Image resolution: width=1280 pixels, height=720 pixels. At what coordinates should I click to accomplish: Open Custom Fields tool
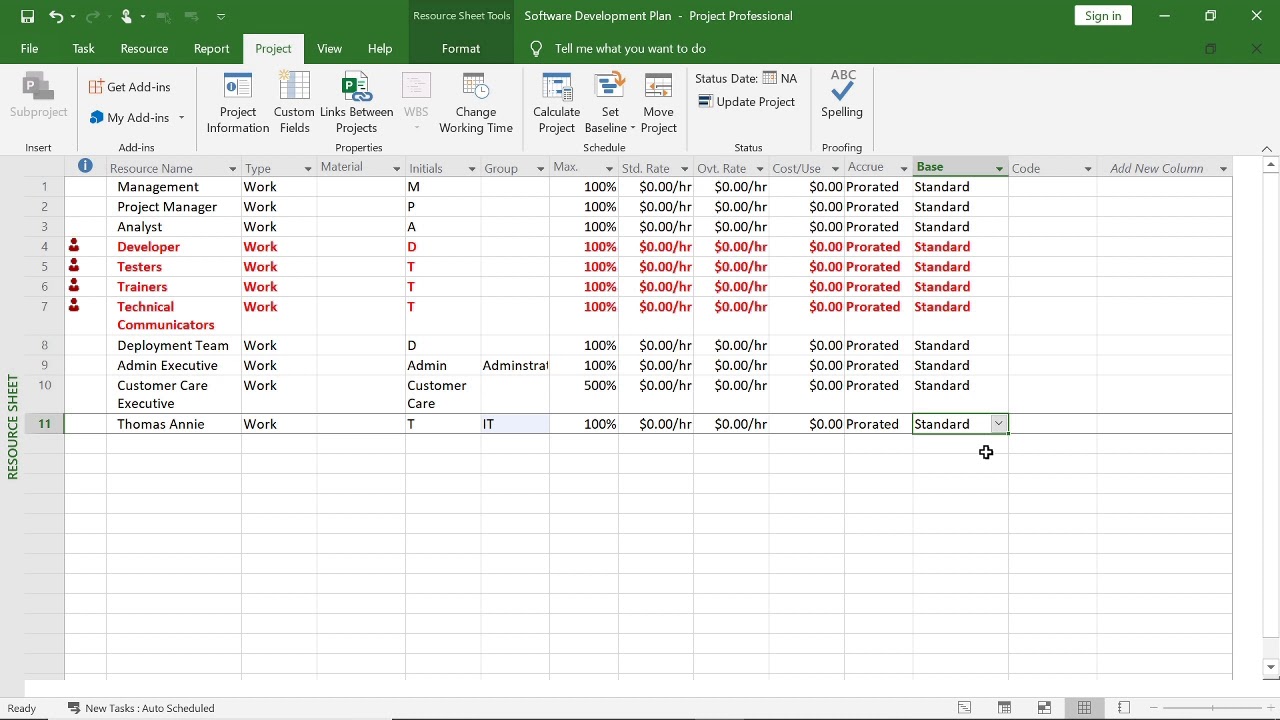tap(294, 103)
